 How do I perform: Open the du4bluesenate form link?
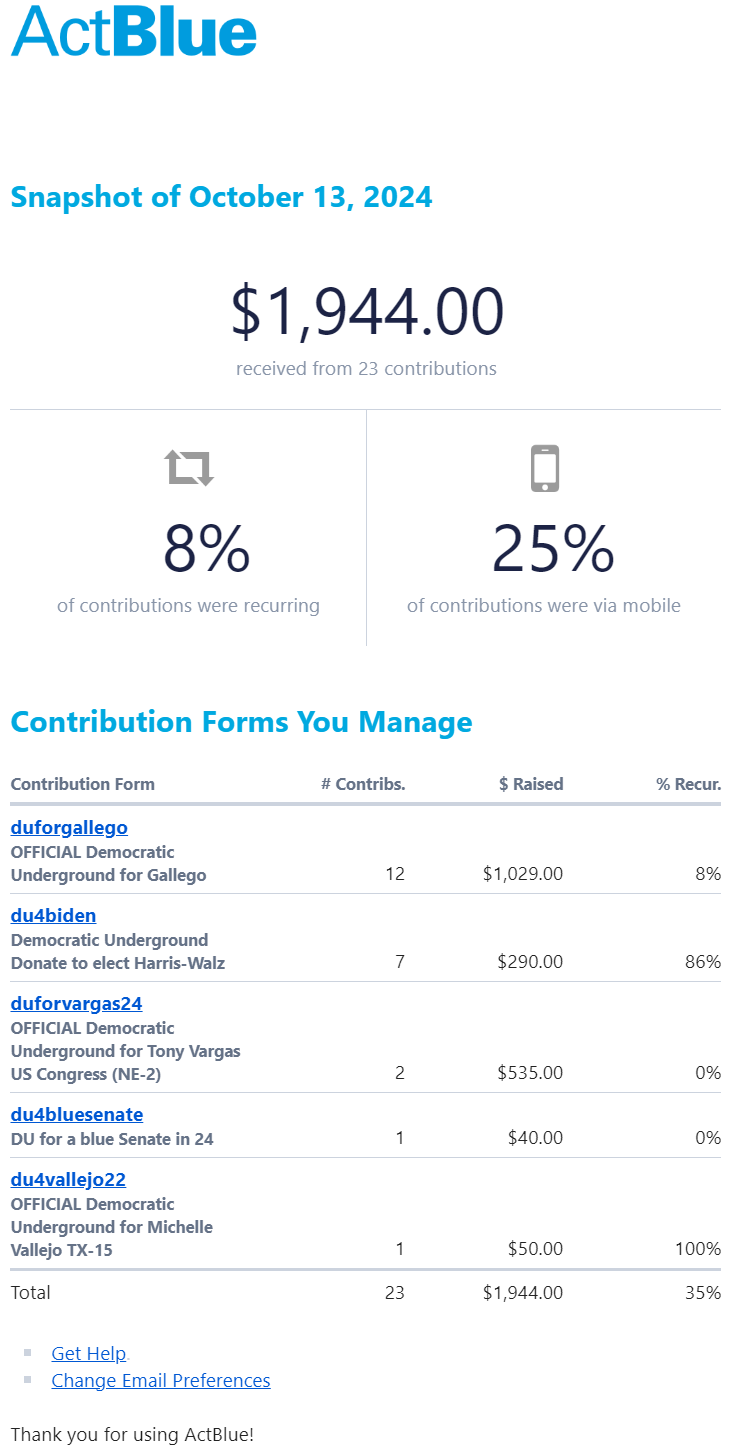[x=77, y=1114]
